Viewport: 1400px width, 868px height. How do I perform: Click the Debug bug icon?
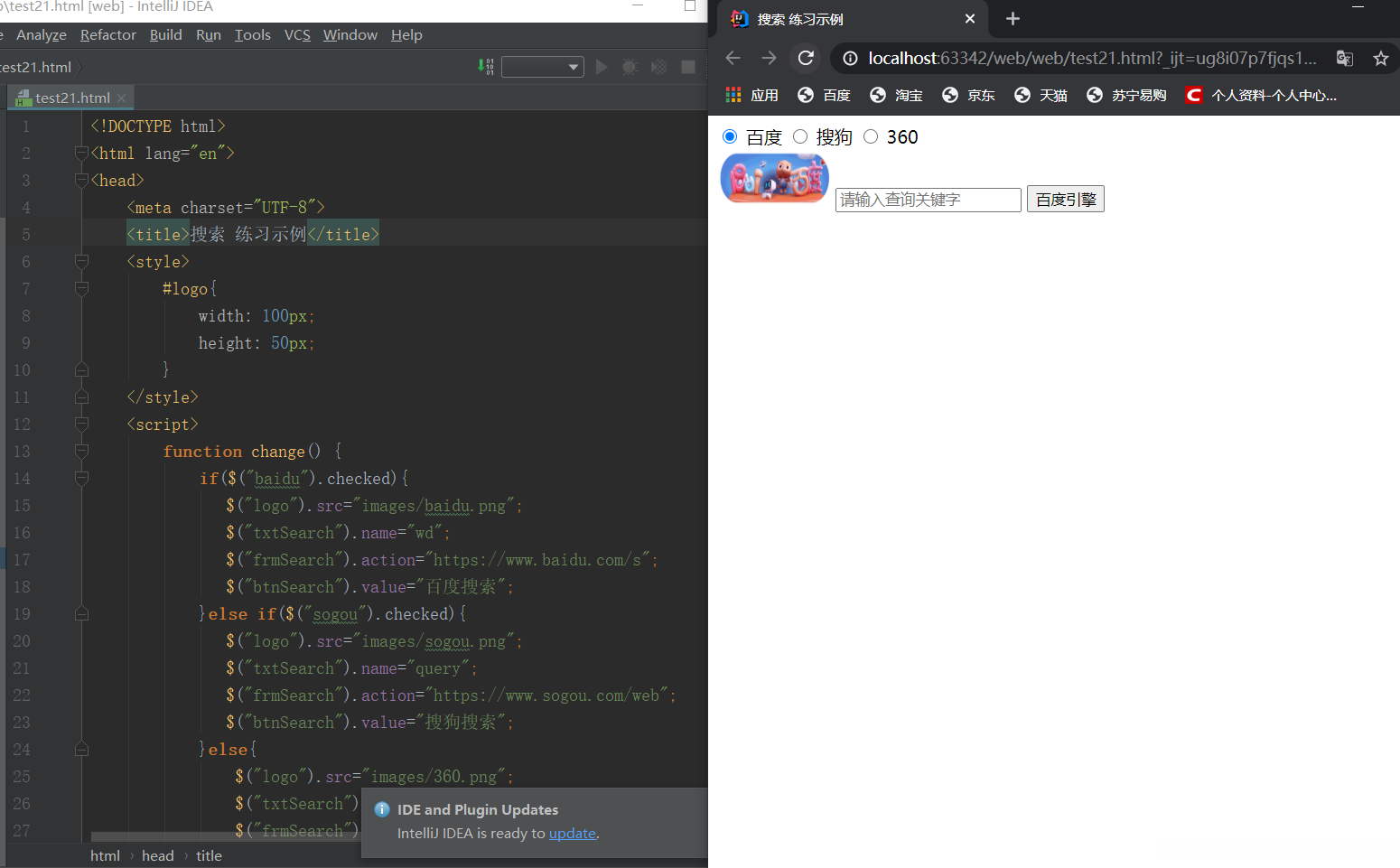(630, 67)
